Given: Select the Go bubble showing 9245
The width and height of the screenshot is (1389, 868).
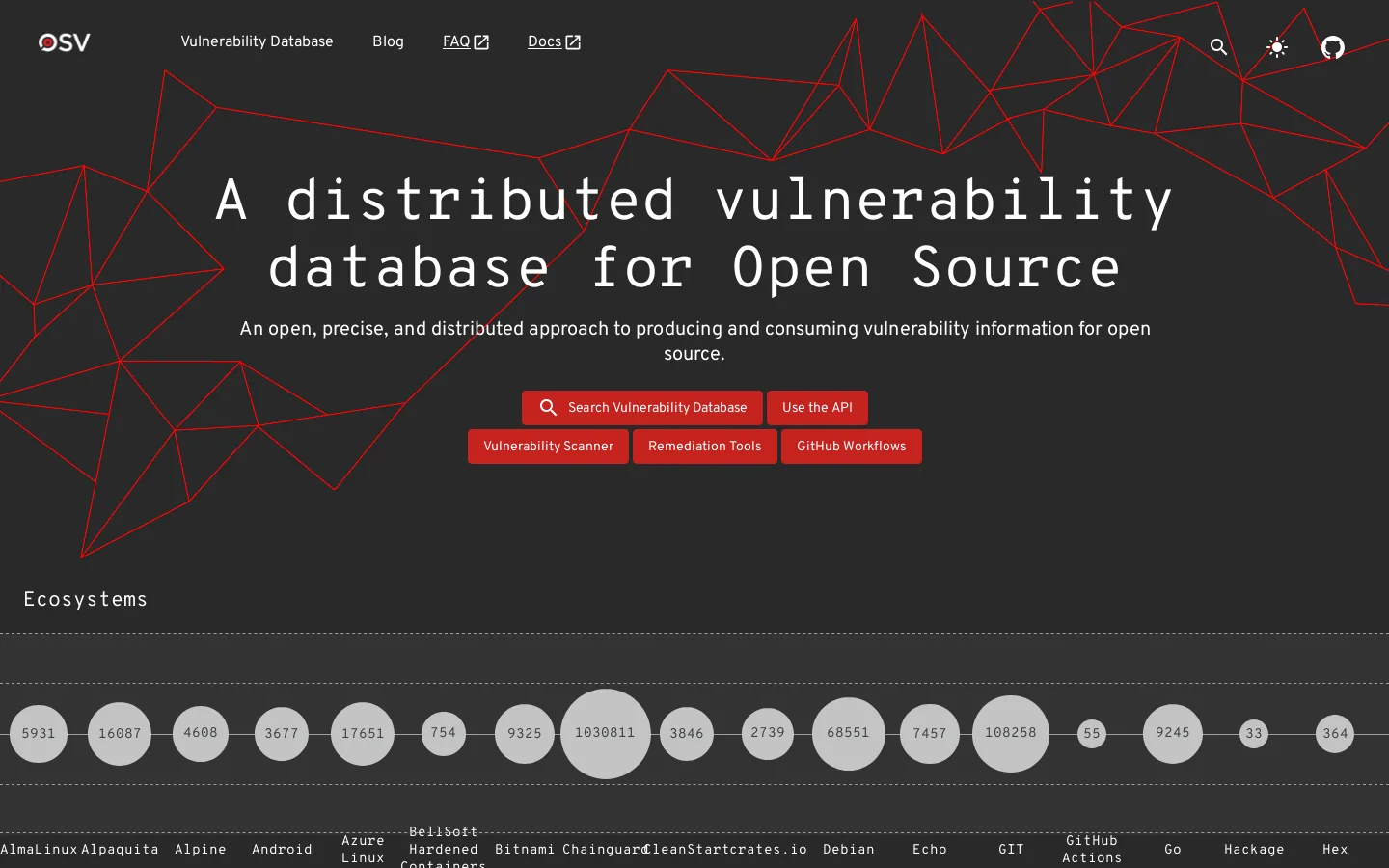Looking at the screenshot, I should point(1173,734).
